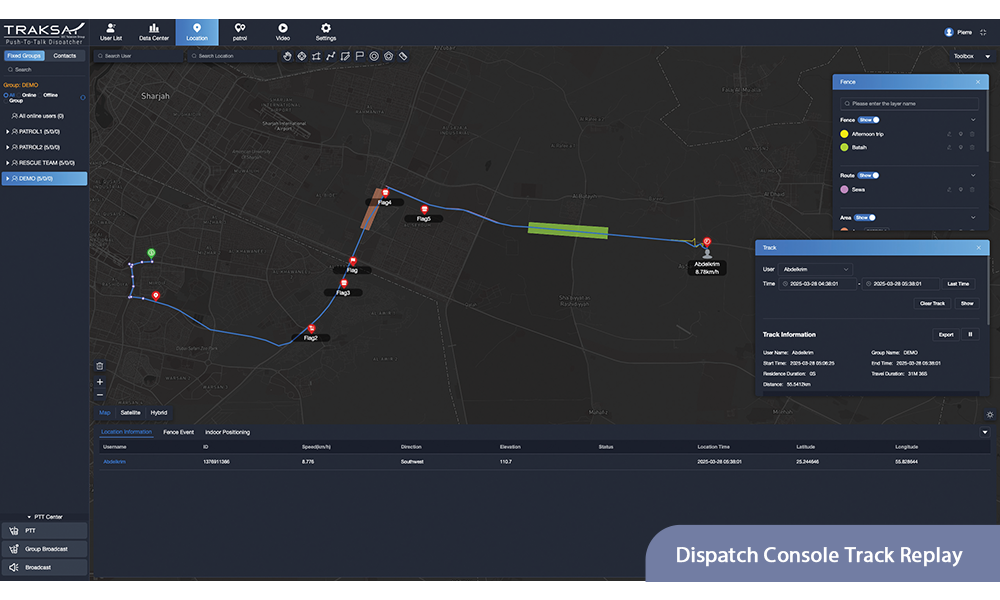Open the Data Center module
The width and height of the screenshot is (1000, 600).
153,32
